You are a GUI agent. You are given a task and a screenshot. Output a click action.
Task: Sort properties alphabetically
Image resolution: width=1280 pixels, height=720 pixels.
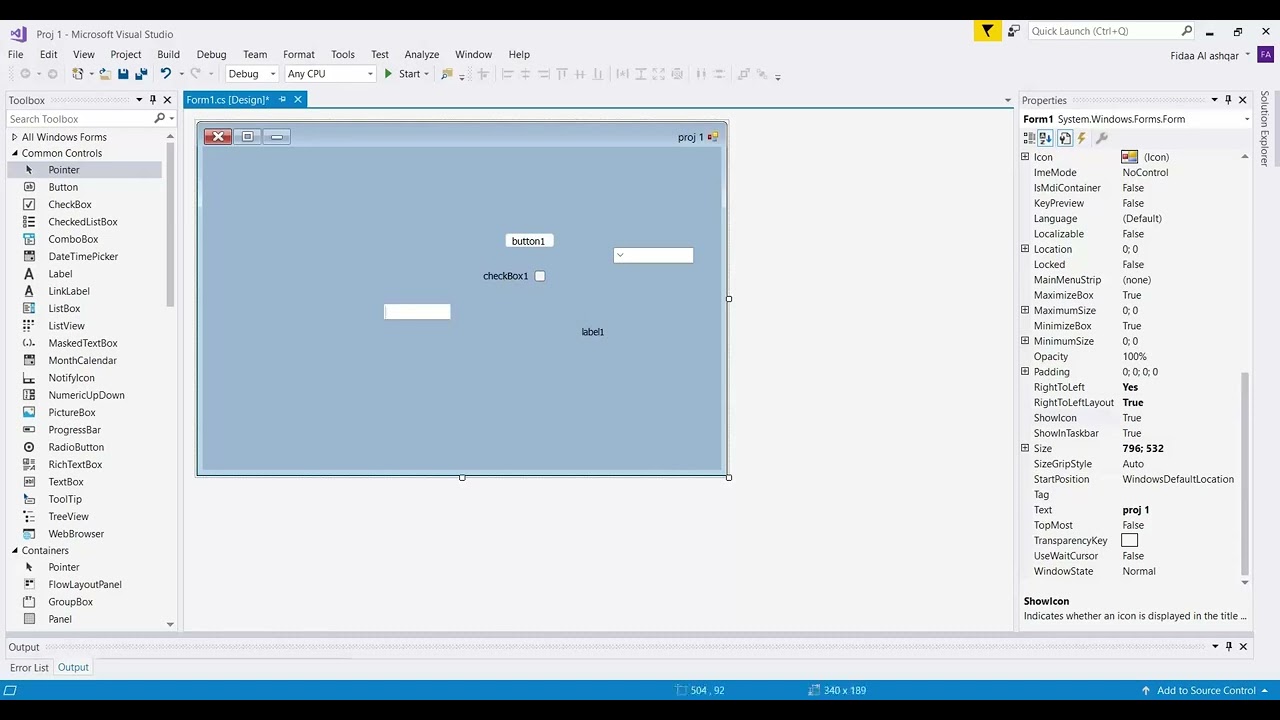click(1046, 138)
